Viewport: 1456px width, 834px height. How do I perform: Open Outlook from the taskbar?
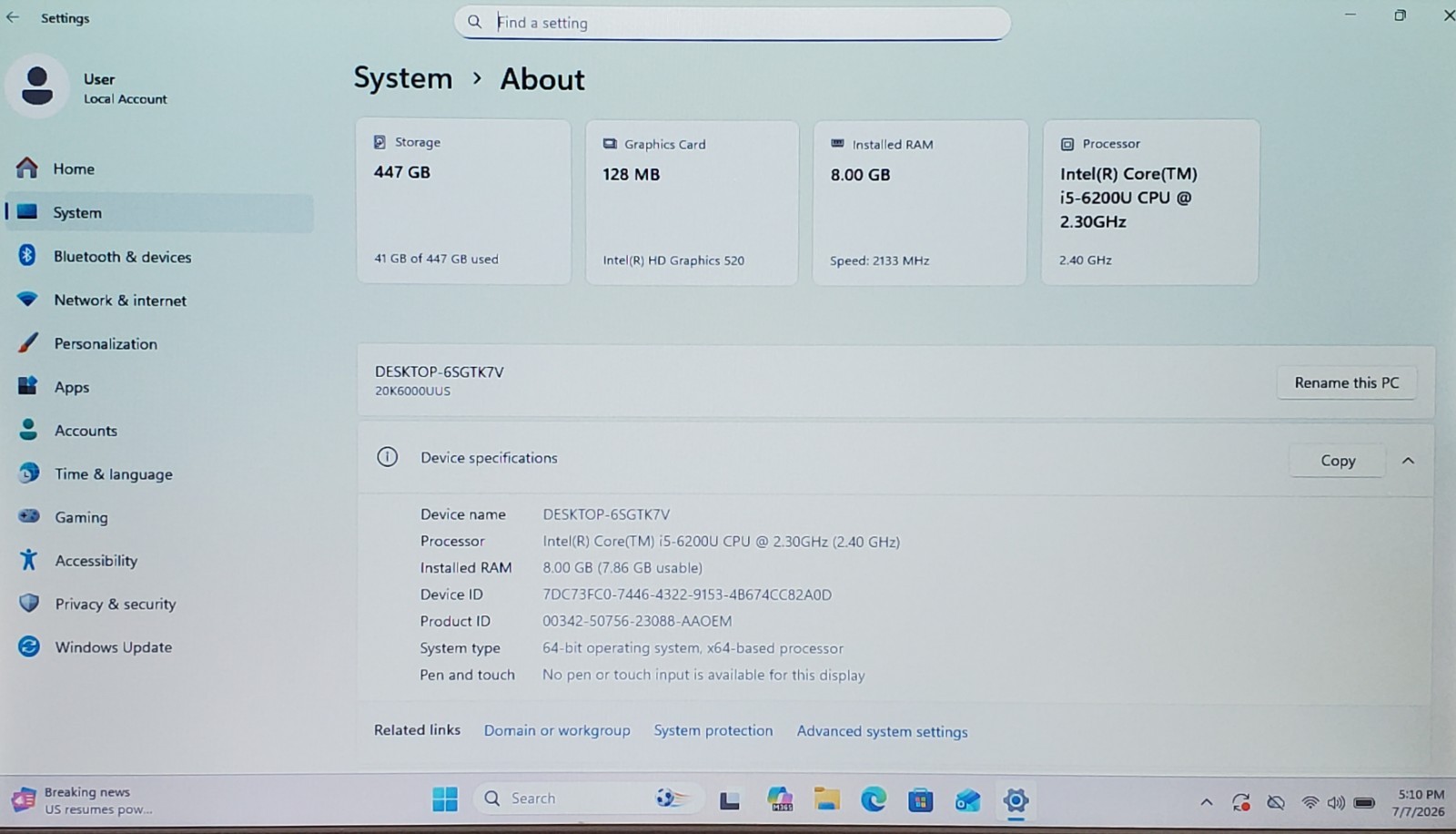967,800
